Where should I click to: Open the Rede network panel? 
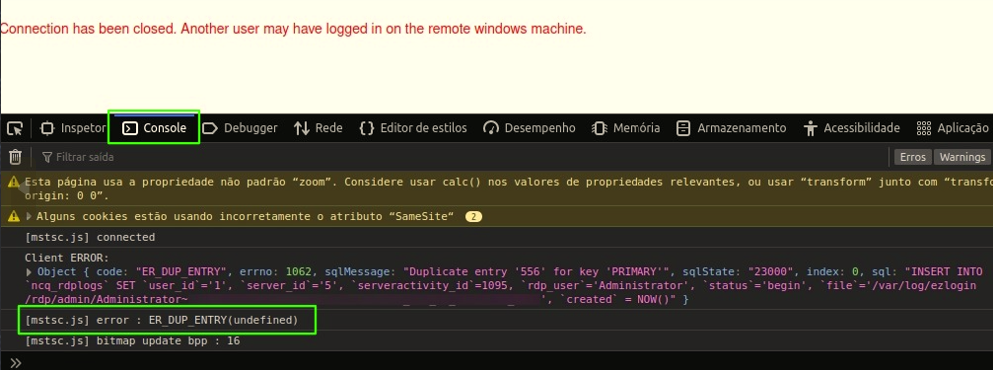[319, 128]
